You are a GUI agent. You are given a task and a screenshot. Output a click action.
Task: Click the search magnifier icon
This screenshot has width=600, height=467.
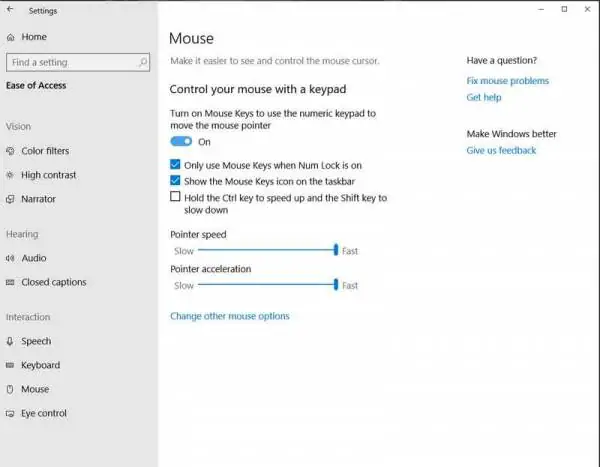143,62
